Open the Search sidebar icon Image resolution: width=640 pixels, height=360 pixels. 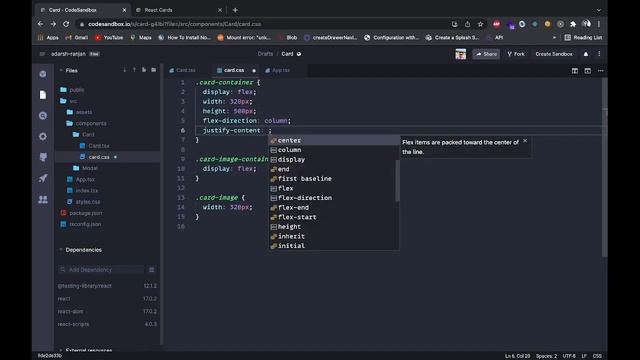(x=43, y=116)
